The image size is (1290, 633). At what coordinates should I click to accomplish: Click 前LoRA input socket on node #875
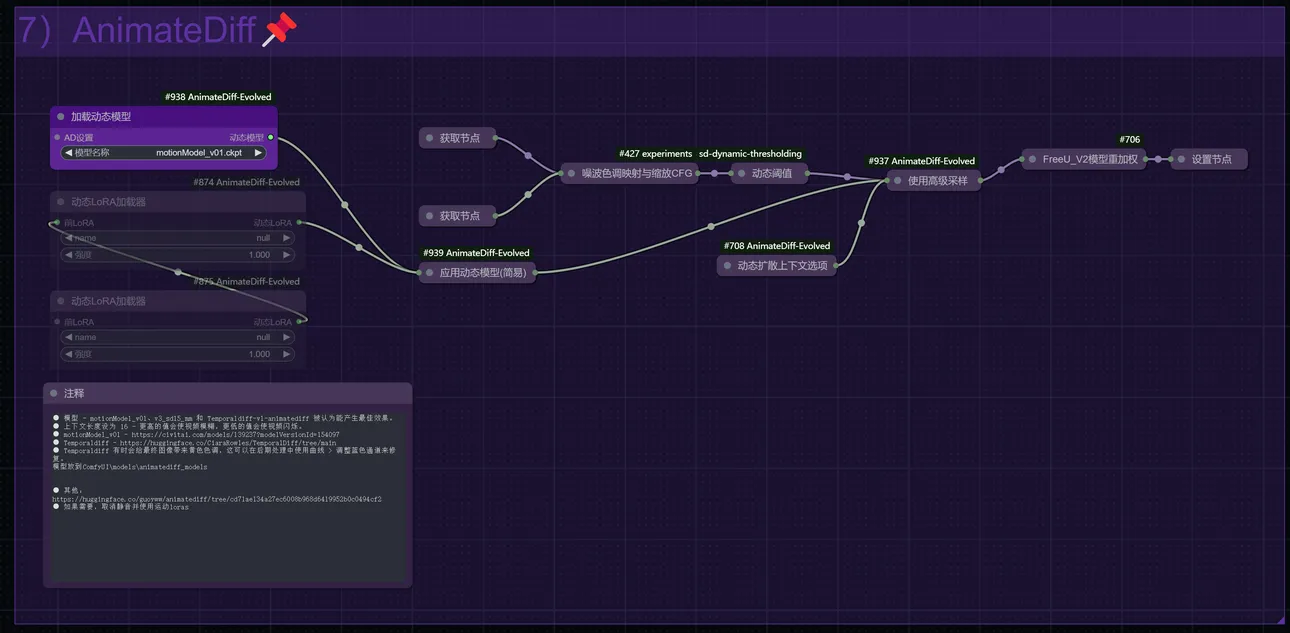click(x=57, y=322)
